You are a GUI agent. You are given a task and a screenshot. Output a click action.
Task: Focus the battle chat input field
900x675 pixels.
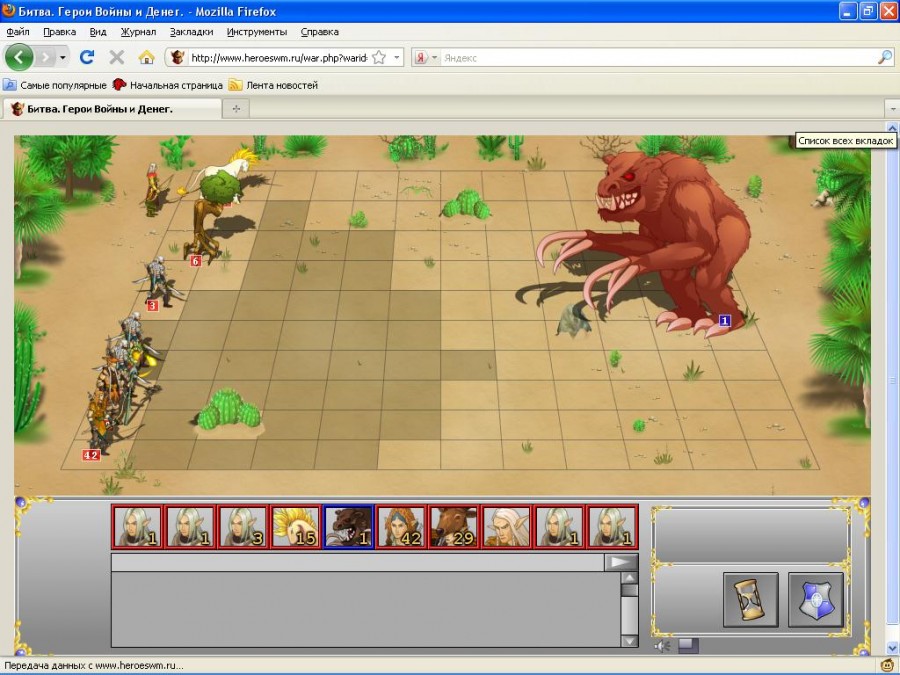358,562
